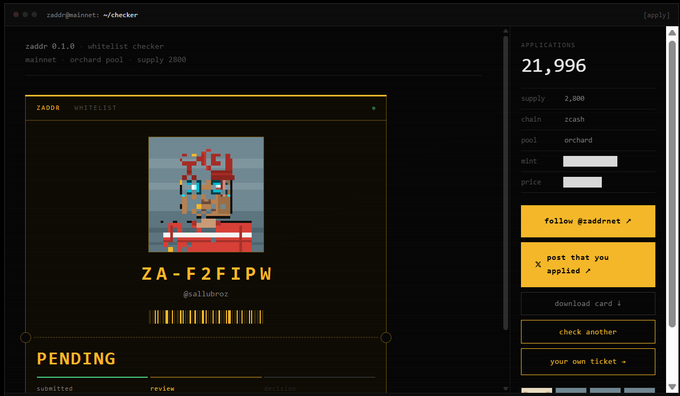Click the supply value 2,800
The width and height of the screenshot is (680, 396).
tap(574, 98)
